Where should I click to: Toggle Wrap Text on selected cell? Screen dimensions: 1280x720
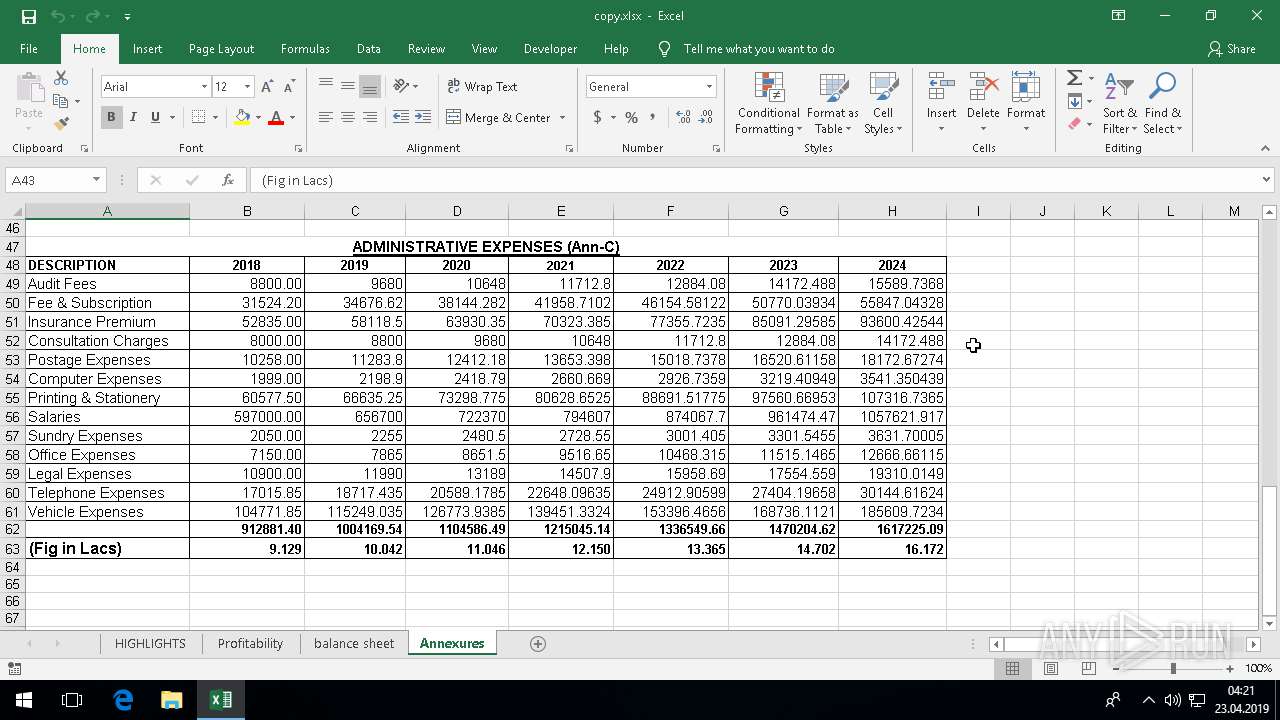point(482,87)
